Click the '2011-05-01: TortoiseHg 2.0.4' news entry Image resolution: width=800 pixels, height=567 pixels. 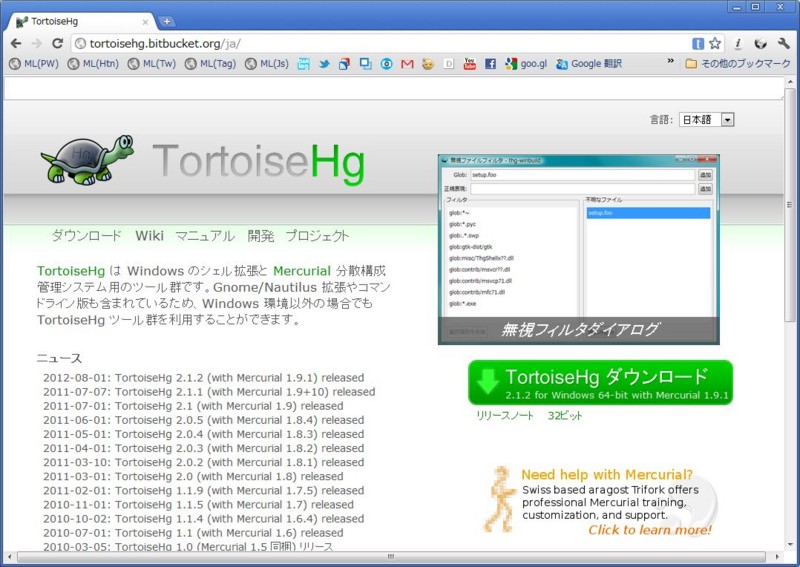coord(204,434)
